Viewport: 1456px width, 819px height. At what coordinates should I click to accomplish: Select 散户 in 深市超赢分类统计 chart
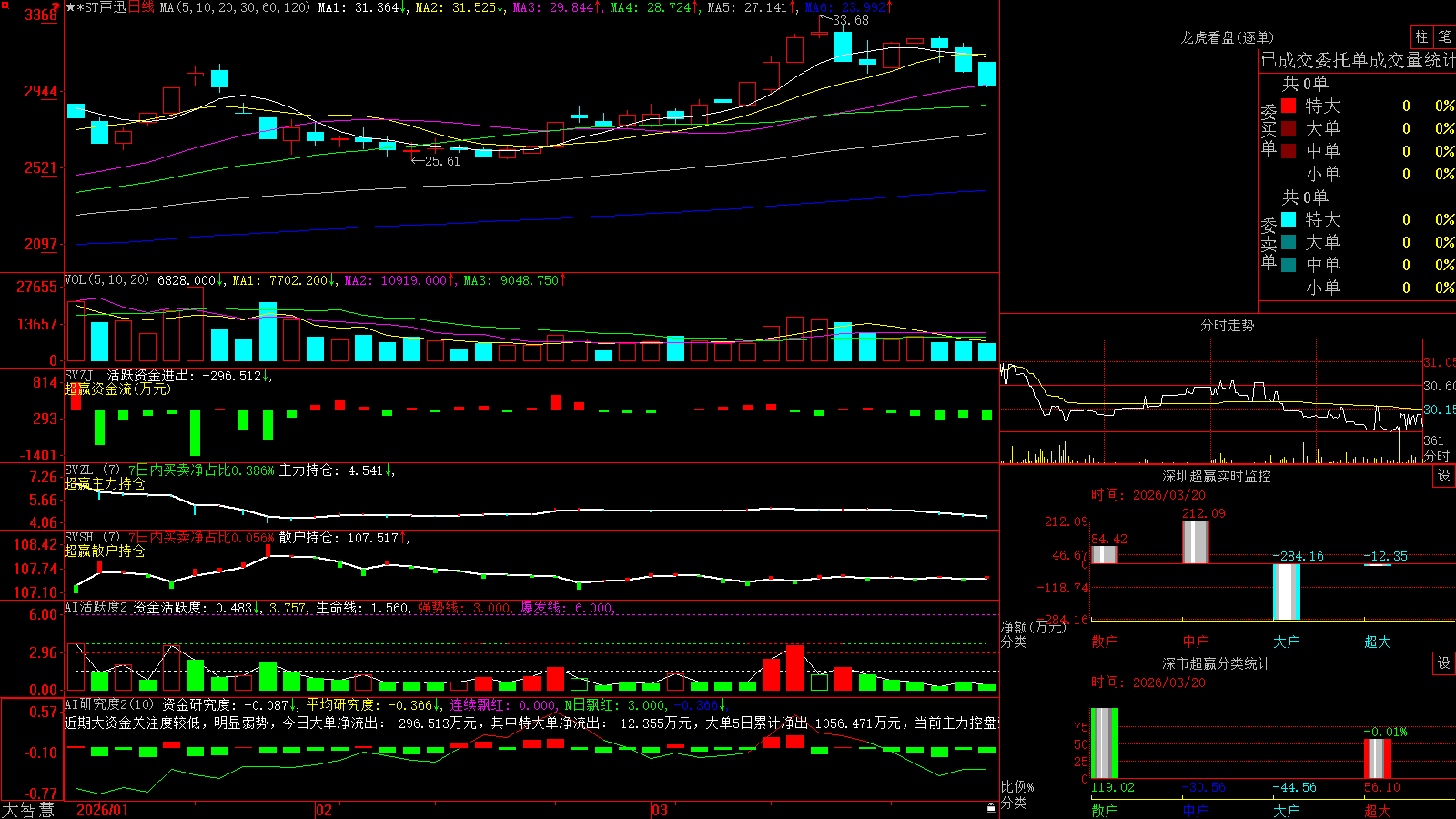pyautogui.click(x=1105, y=810)
